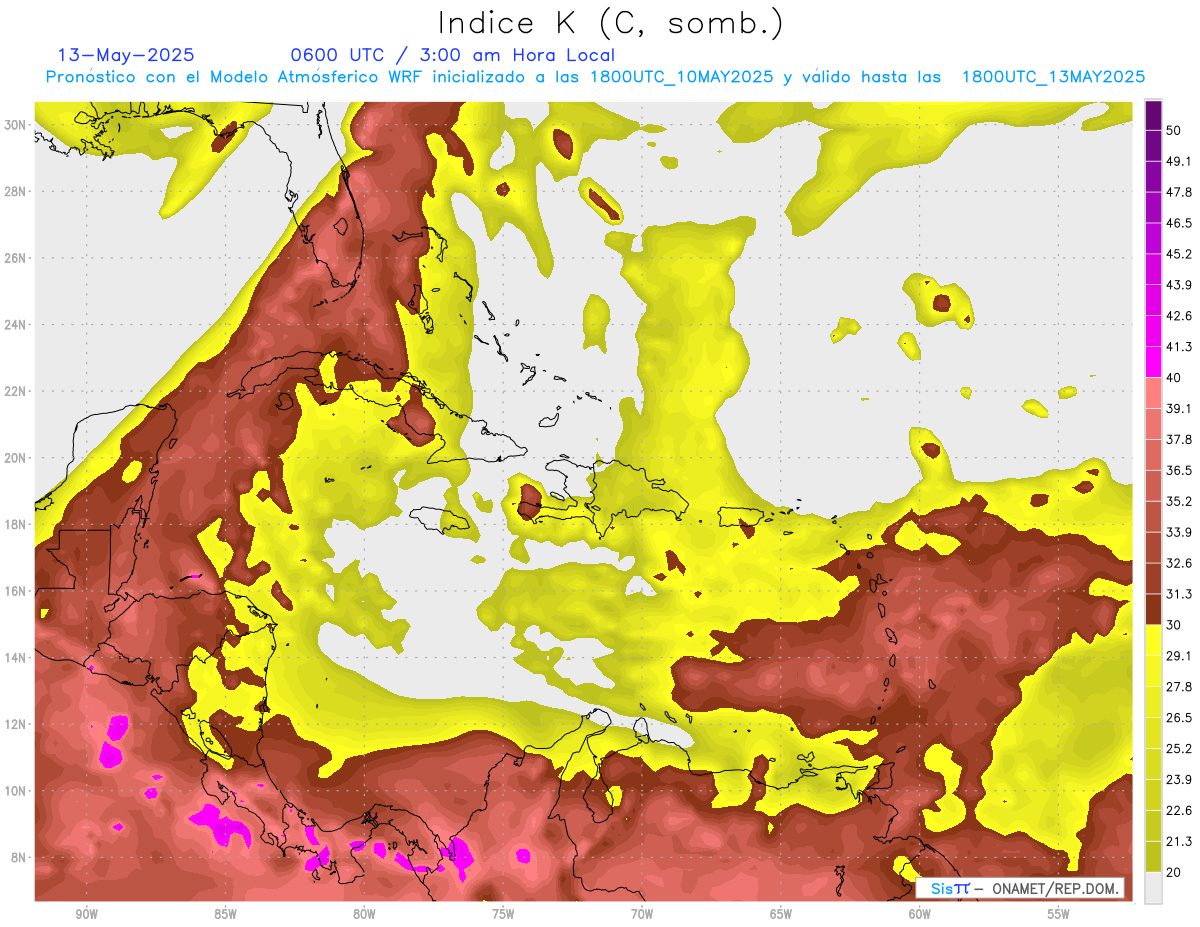Click the color bar label '42.6'
Screen dimensions: 1200x927
[x=1179, y=316]
